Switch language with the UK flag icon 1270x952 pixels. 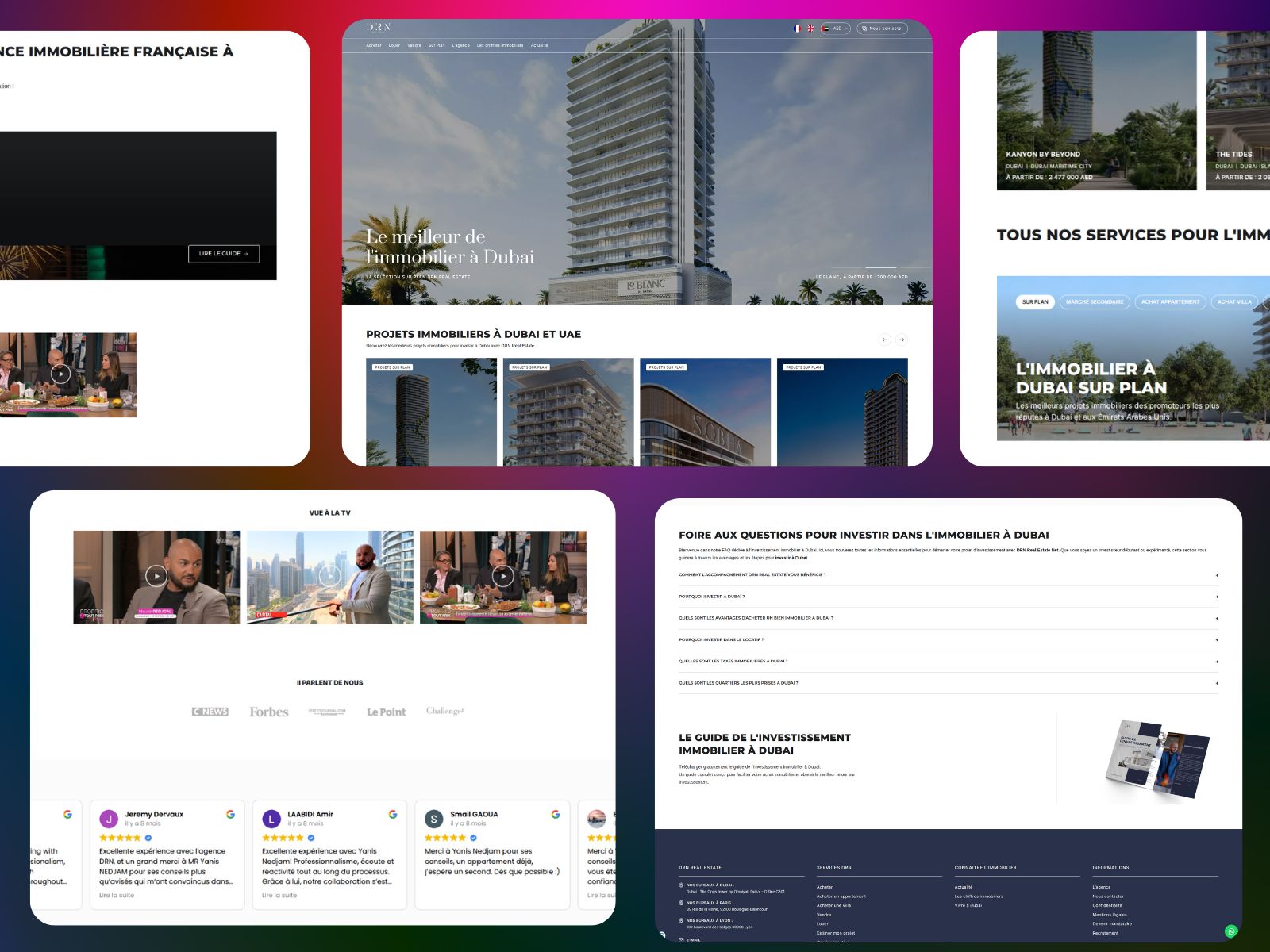tap(810, 29)
